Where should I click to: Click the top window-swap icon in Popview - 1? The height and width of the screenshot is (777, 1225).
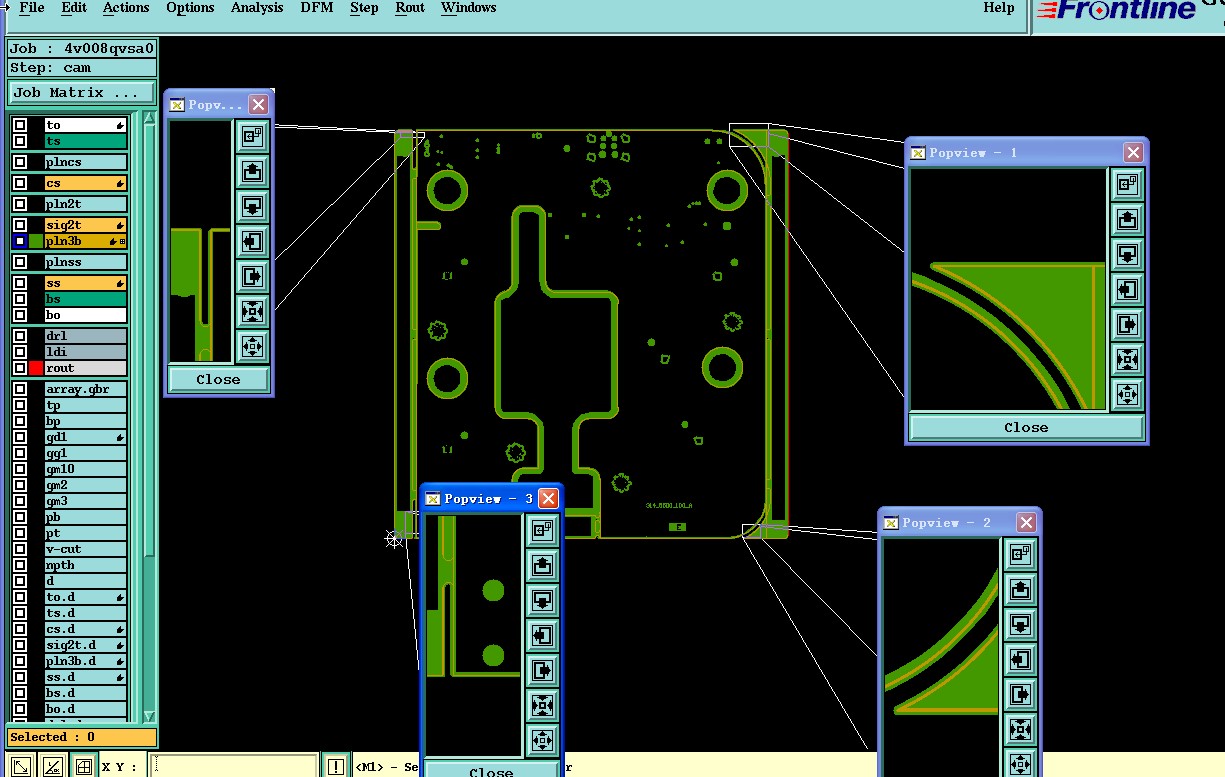[1127, 184]
